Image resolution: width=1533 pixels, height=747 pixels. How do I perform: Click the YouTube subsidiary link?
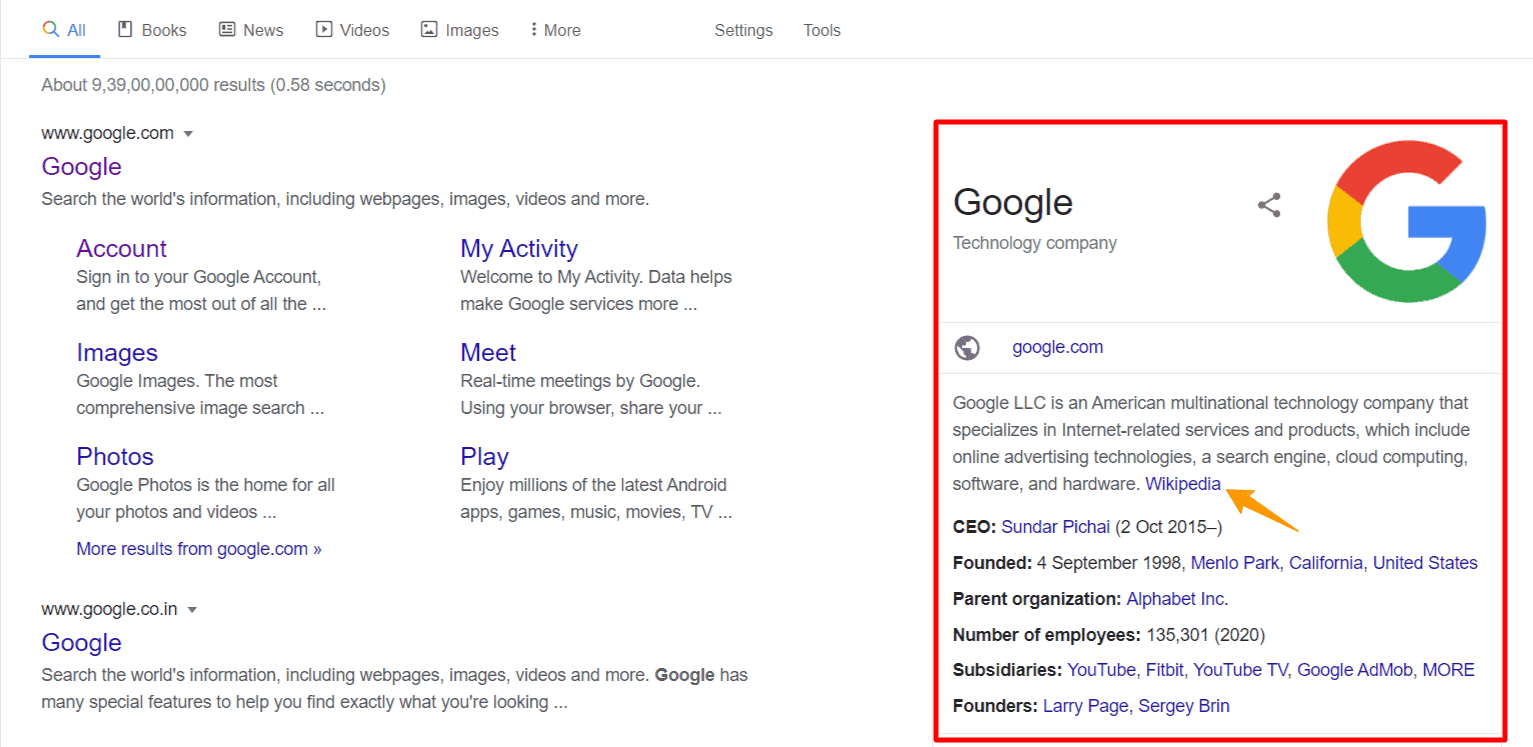(x=1101, y=669)
